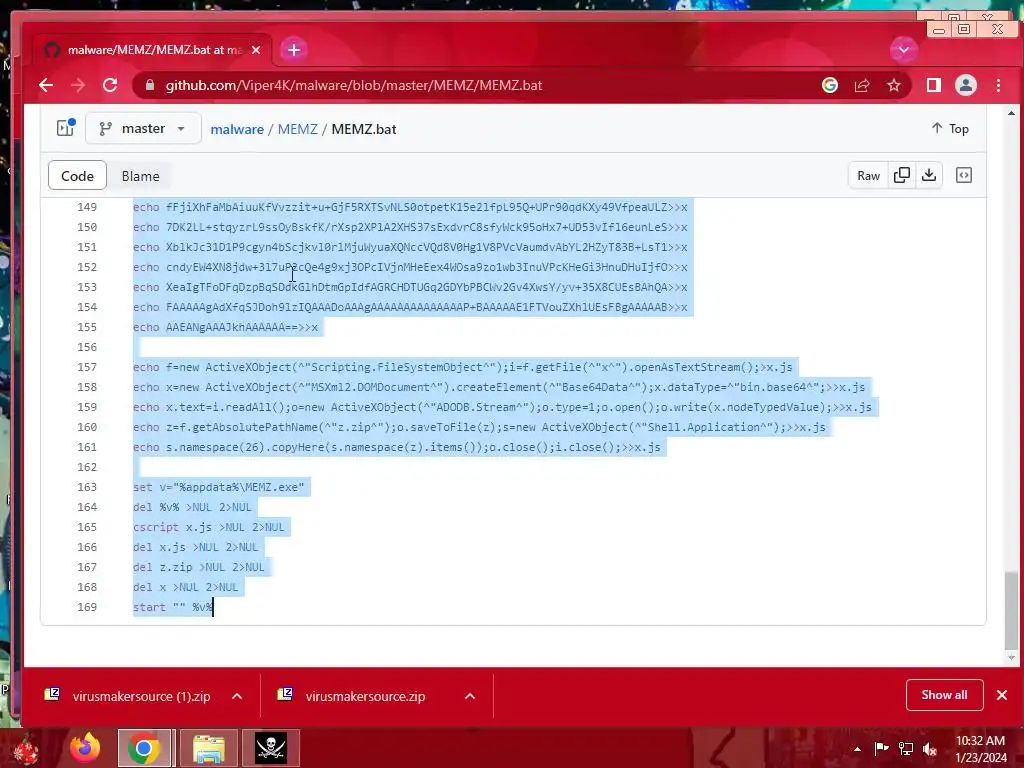Open the malware repository breadcrumb link

click(237, 129)
